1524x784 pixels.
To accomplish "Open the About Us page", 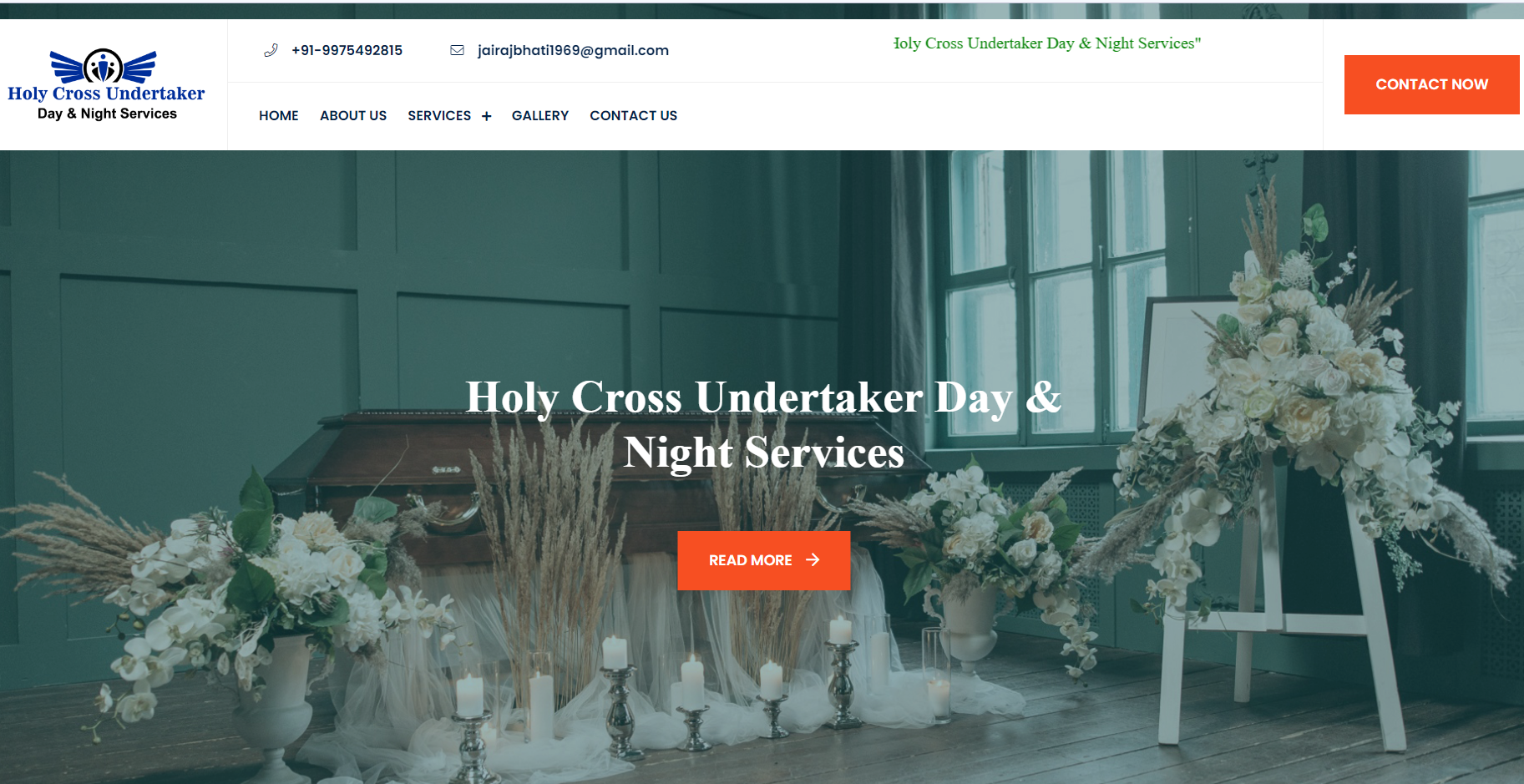I will click(353, 116).
